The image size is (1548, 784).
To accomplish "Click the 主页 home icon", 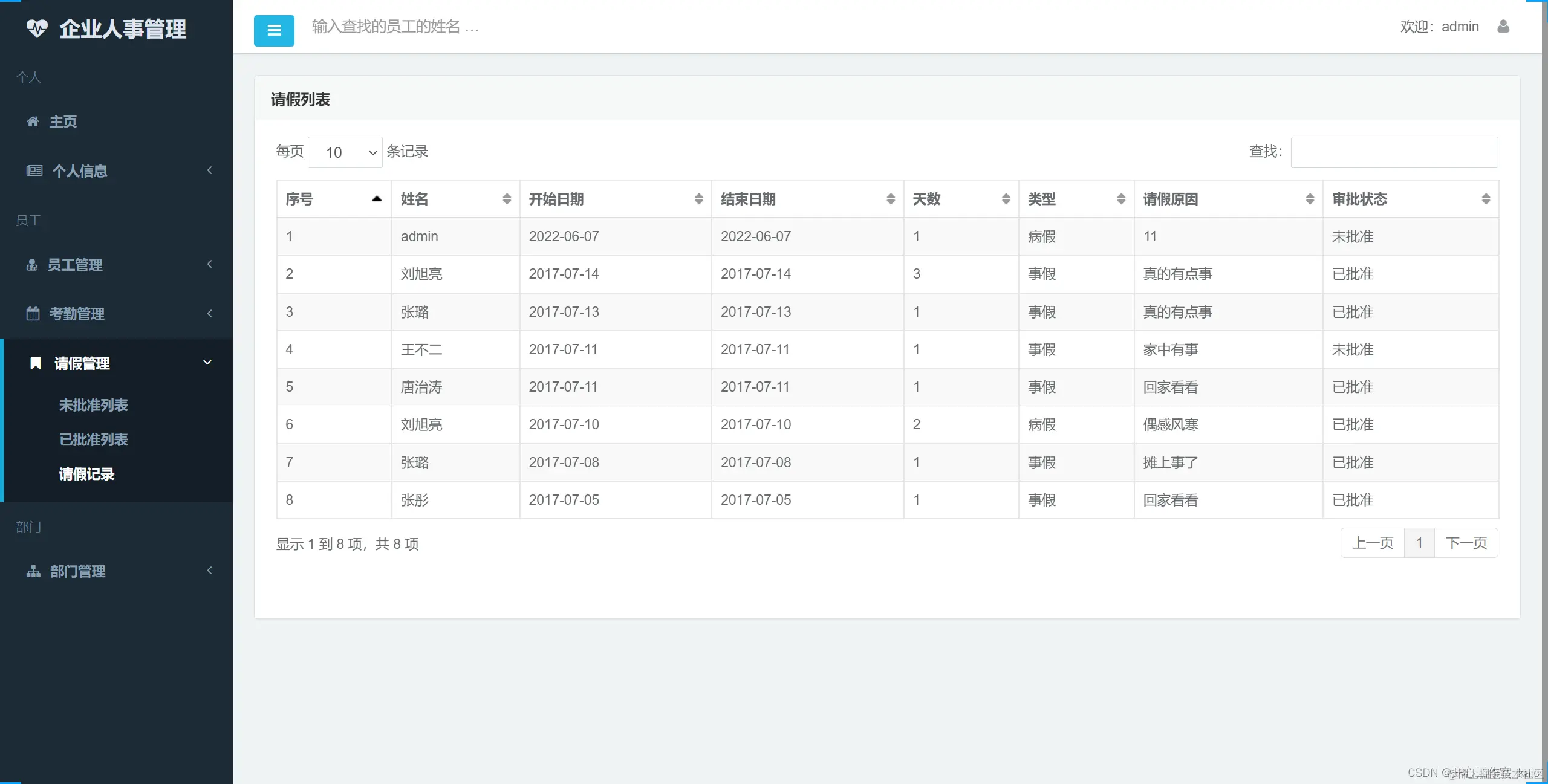I will click(33, 121).
